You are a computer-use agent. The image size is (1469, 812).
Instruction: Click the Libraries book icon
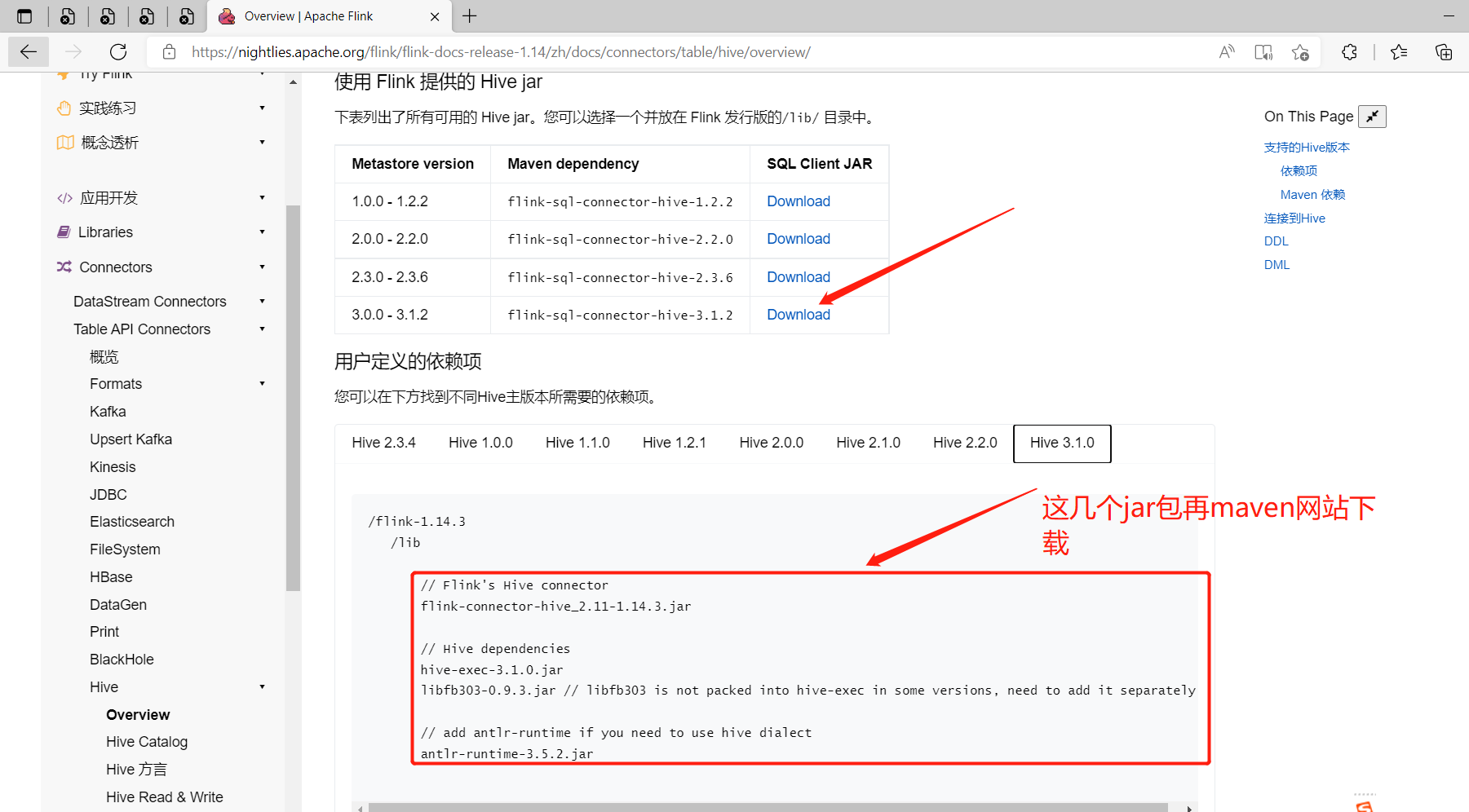pos(64,232)
